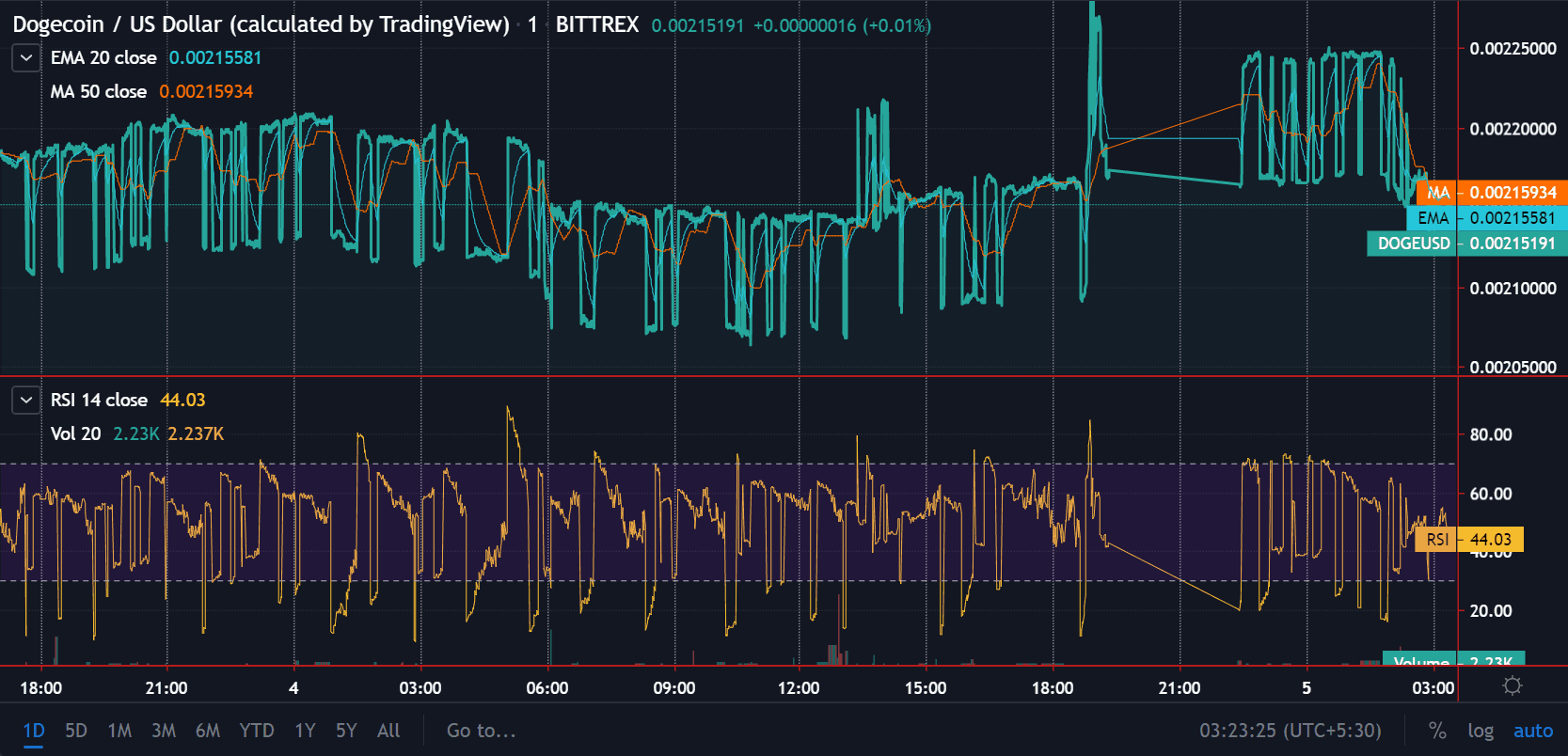Viewport: 1568px width, 756px height.
Task: Select the 1D date range
Action: point(34,731)
